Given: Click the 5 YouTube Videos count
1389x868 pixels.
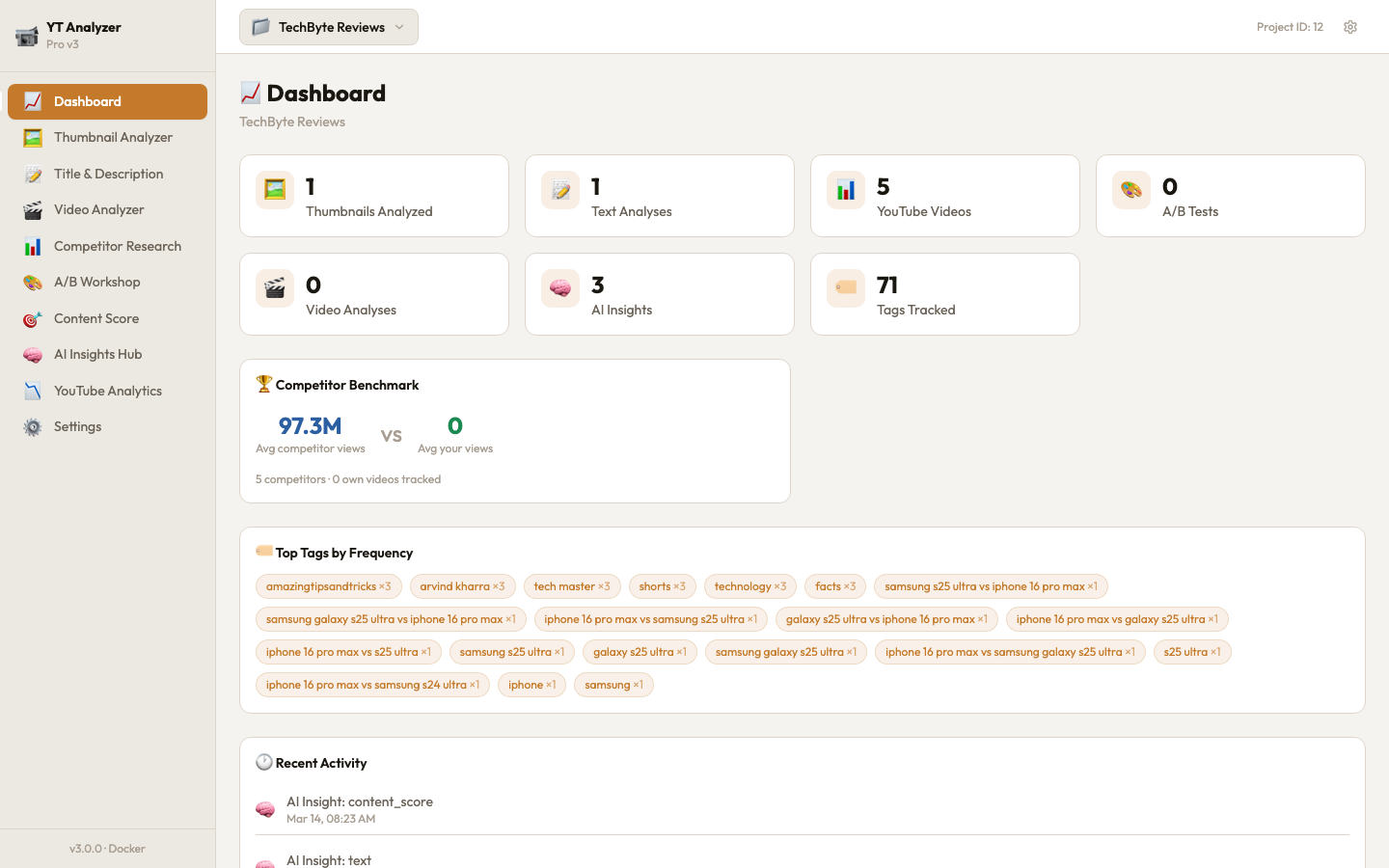Looking at the screenshot, I should pos(884,186).
